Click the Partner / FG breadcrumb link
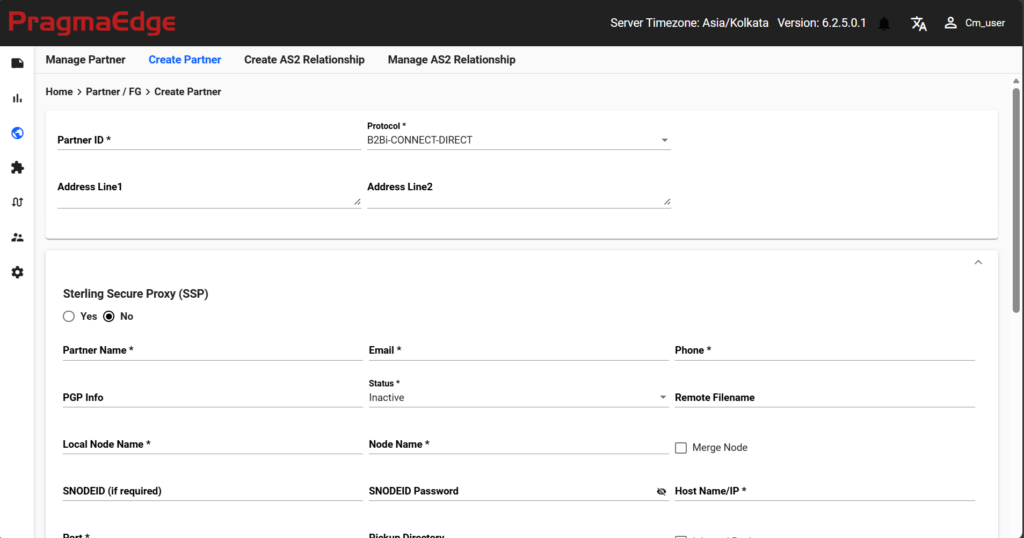This screenshot has height=538, width=1024. (x=114, y=92)
